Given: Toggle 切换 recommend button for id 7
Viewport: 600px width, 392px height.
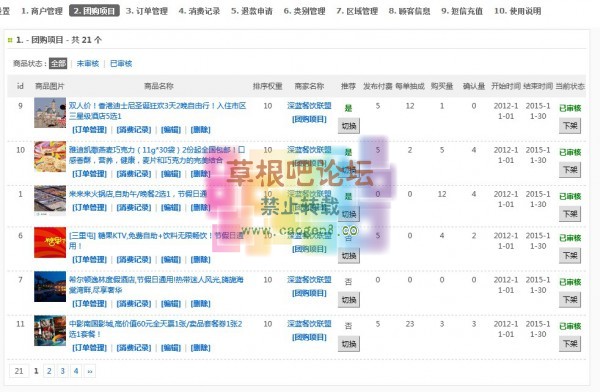Looking at the screenshot, I should point(349,300).
